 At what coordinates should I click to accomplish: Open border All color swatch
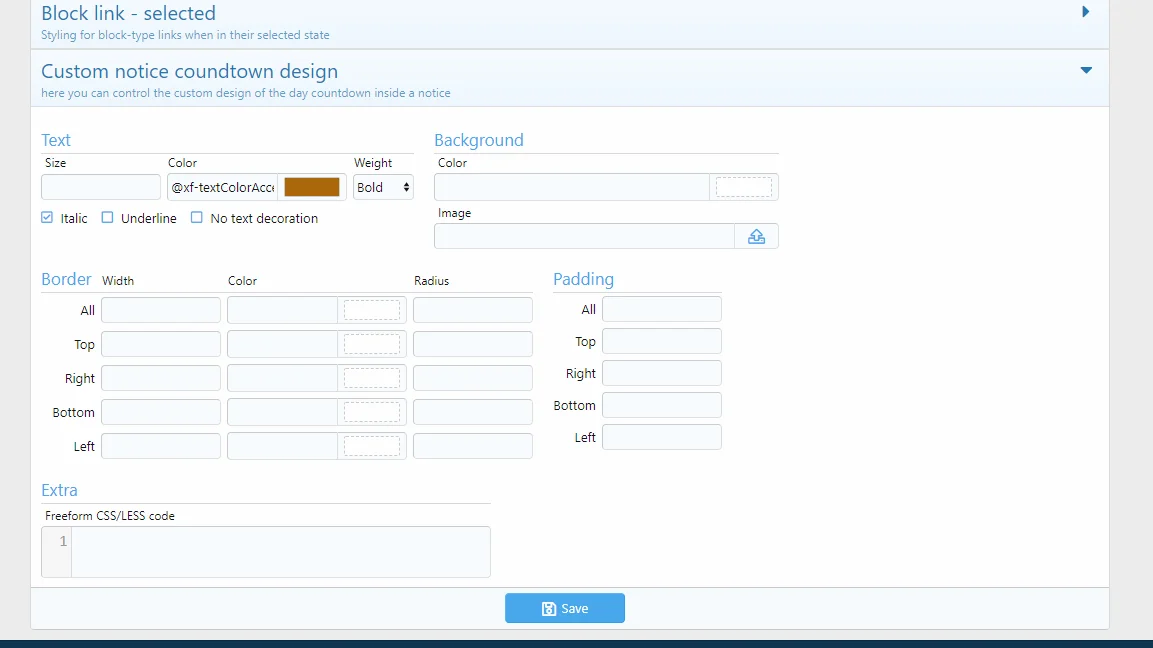(371, 310)
